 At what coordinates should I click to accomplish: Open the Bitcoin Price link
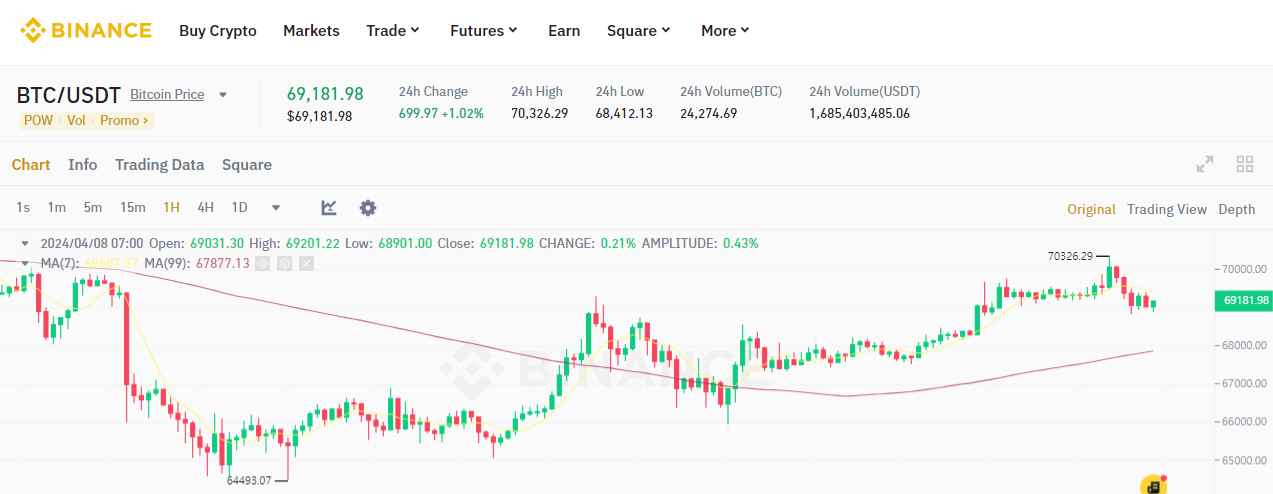pyautogui.click(x=167, y=95)
